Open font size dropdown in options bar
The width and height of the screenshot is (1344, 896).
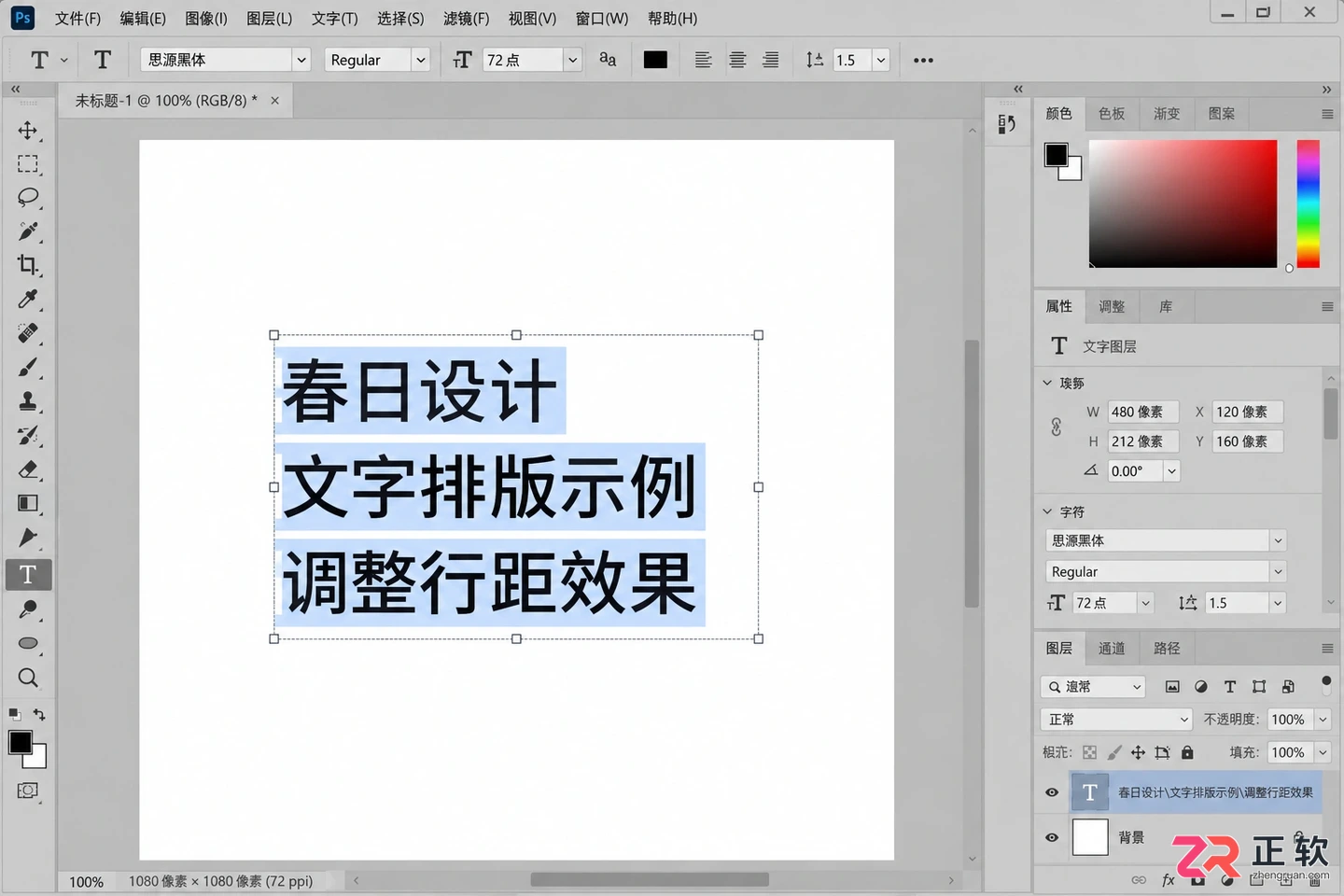pyautogui.click(x=573, y=60)
